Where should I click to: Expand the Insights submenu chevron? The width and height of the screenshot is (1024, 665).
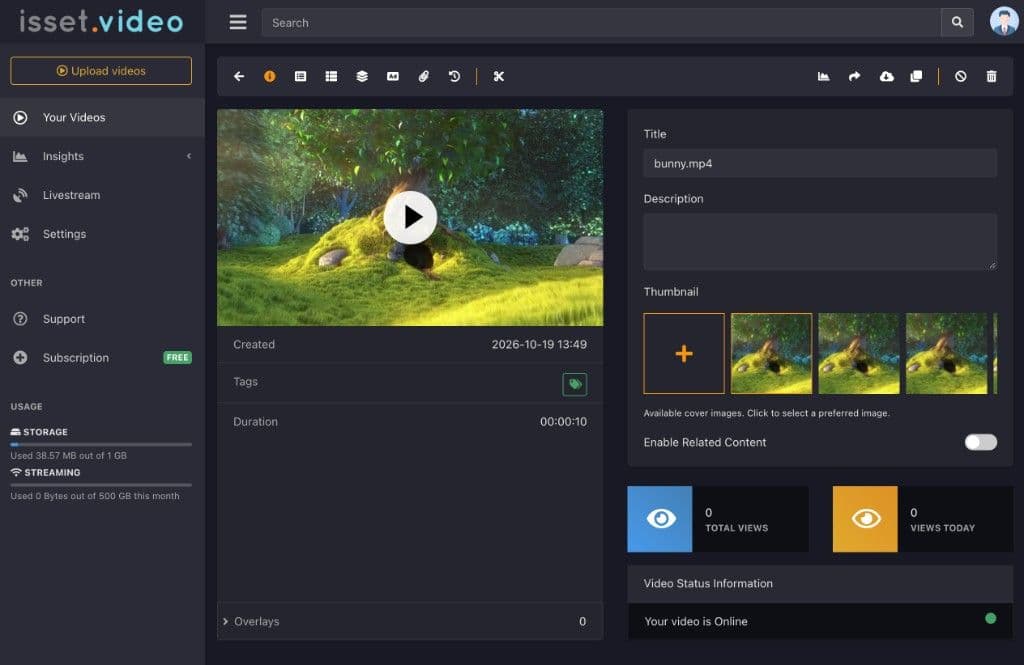189,156
